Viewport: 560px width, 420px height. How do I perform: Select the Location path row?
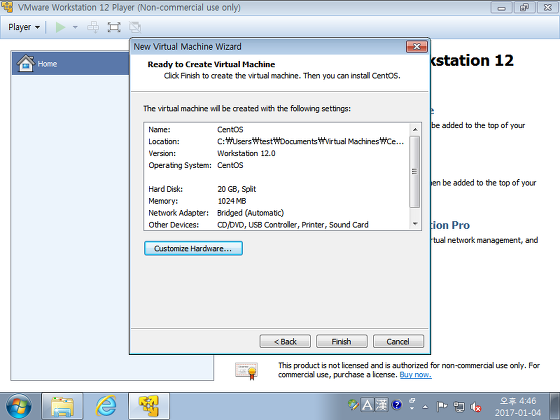click(277, 141)
